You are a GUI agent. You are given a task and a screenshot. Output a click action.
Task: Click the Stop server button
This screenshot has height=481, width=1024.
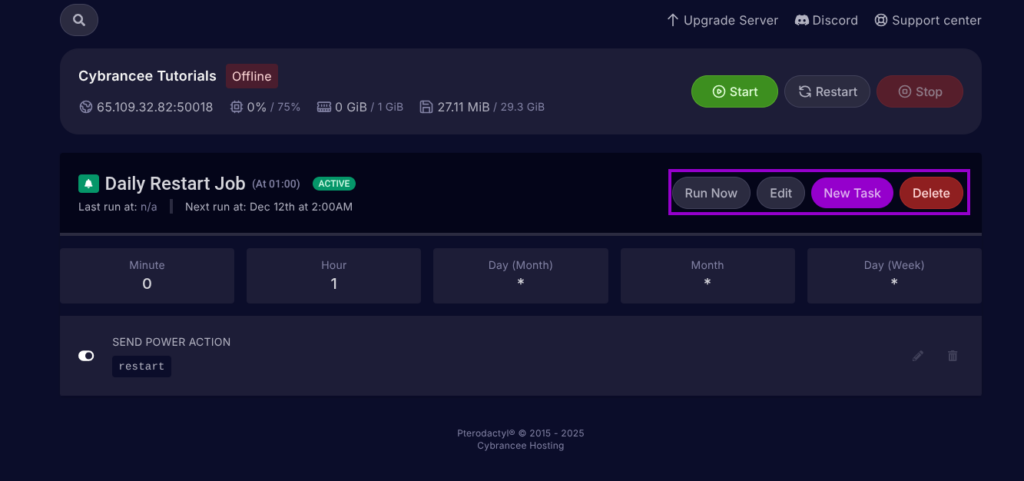tap(920, 91)
